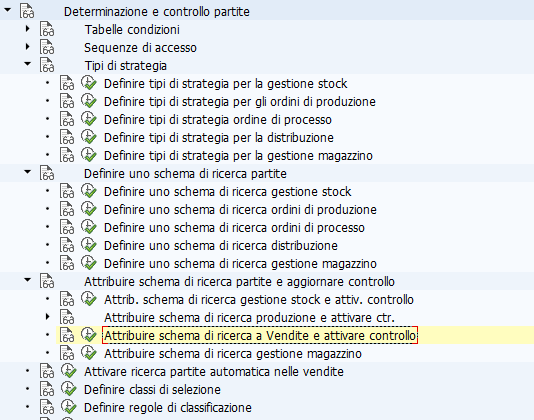Image resolution: width=534 pixels, height=420 pixels.
Task: Expand the 'Tabelle condizioni' node
Action: [x=28, y=29]
